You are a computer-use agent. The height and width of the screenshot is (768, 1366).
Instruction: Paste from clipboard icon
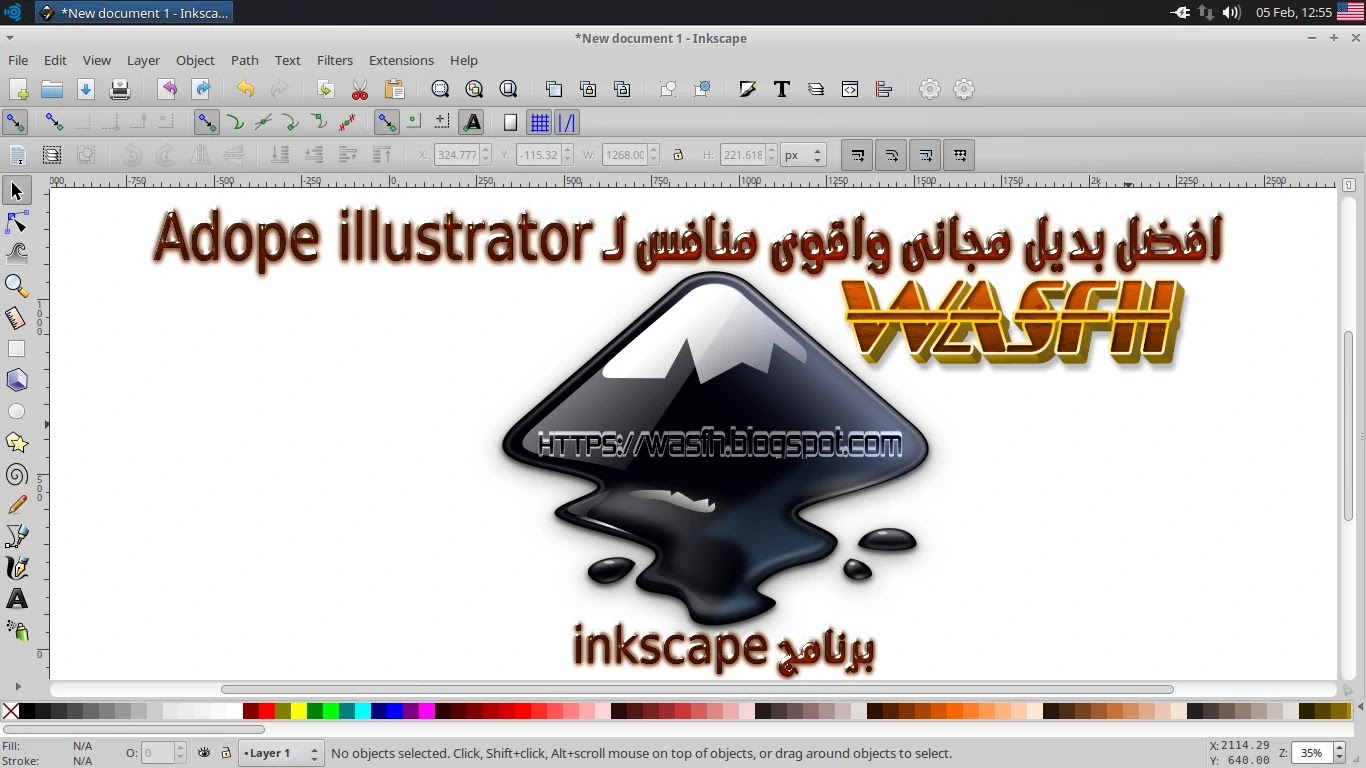coord(394,89)
